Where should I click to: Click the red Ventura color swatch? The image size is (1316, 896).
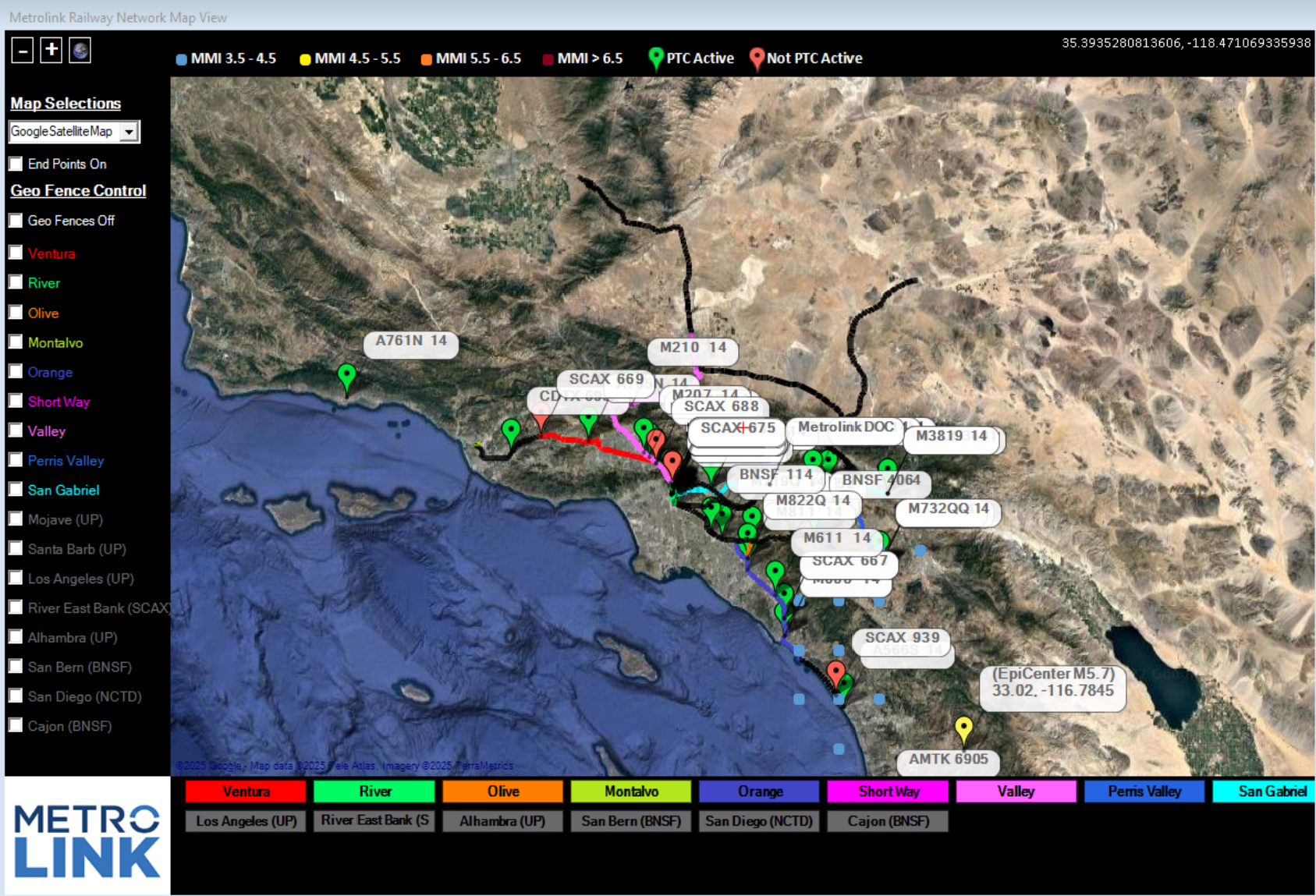coord(246,792)
